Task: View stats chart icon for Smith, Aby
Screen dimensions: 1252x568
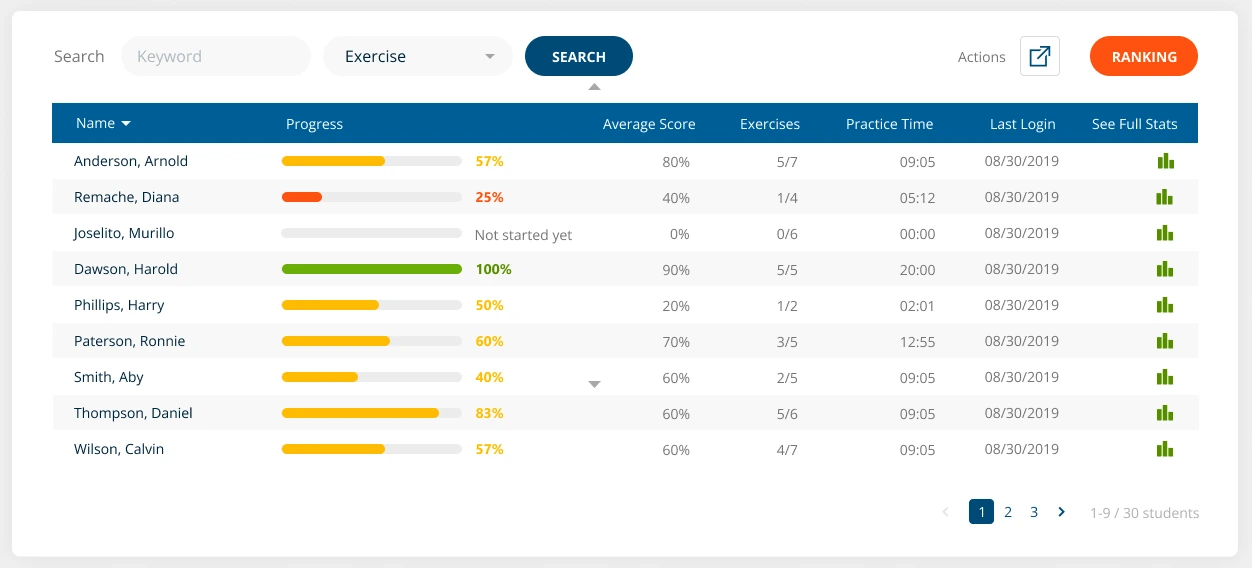Action: point(1164,377)
